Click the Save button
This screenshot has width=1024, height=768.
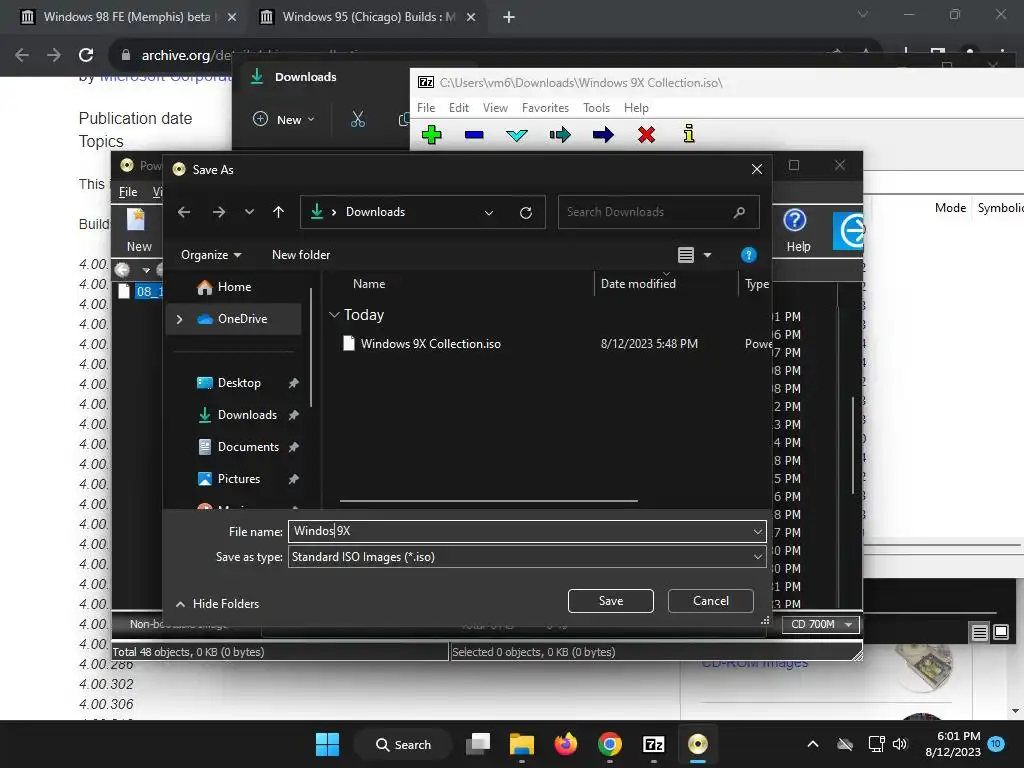pos(611,601)
